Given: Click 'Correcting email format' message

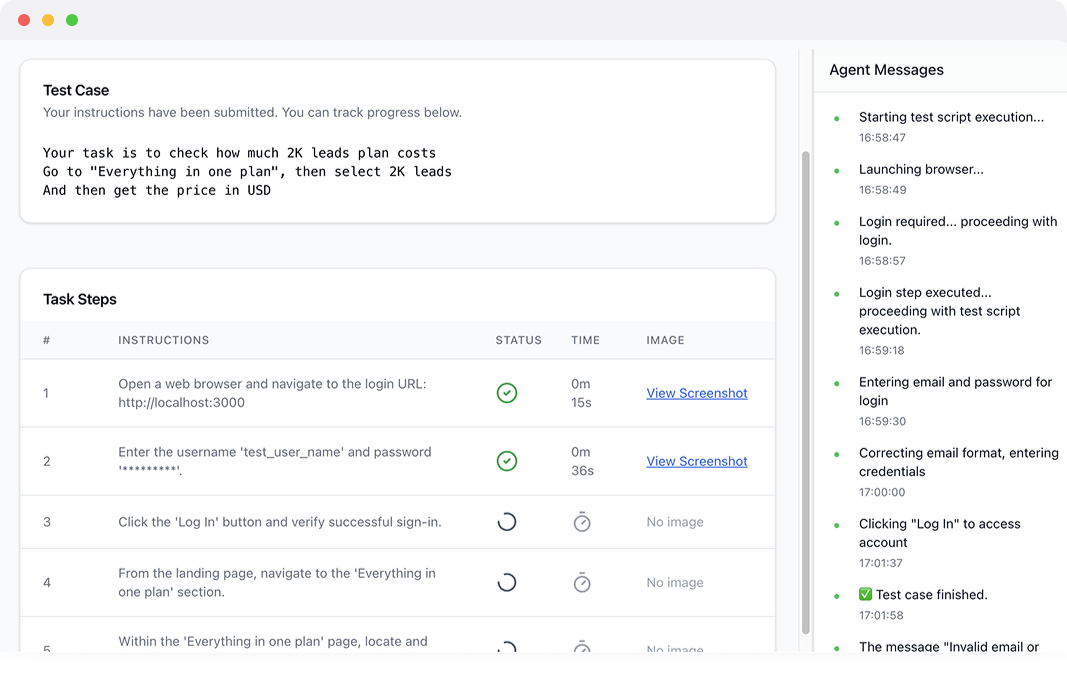Looking at the screenshot, I should [x=959, y=462].
